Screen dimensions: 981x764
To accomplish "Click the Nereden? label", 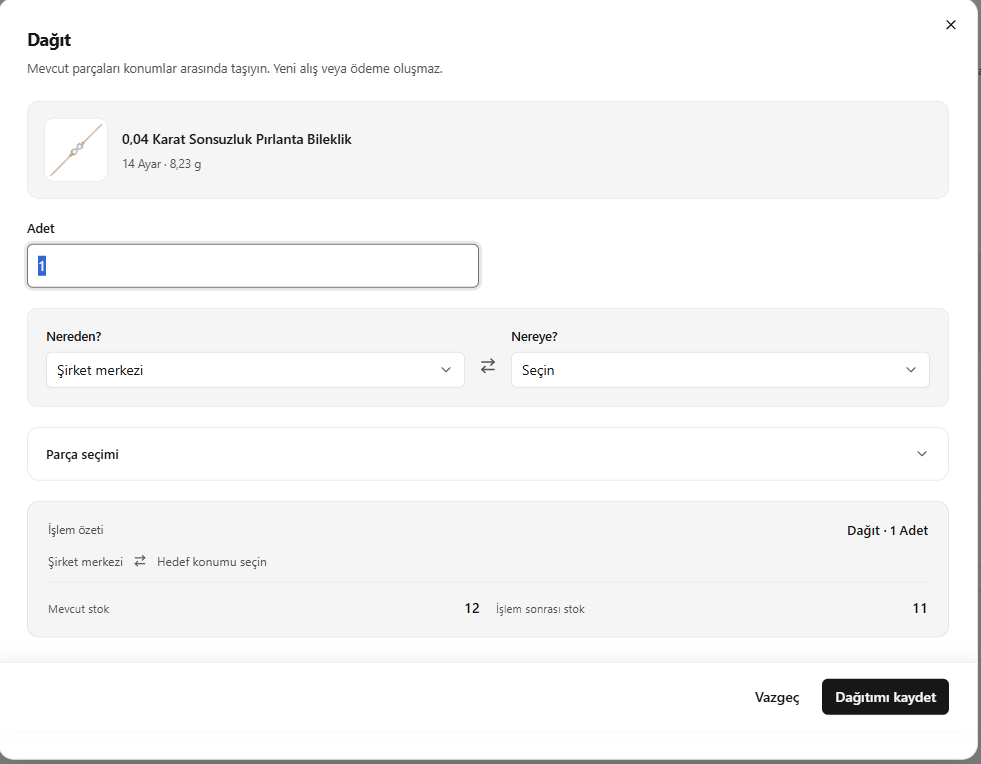I will [74, 337].
